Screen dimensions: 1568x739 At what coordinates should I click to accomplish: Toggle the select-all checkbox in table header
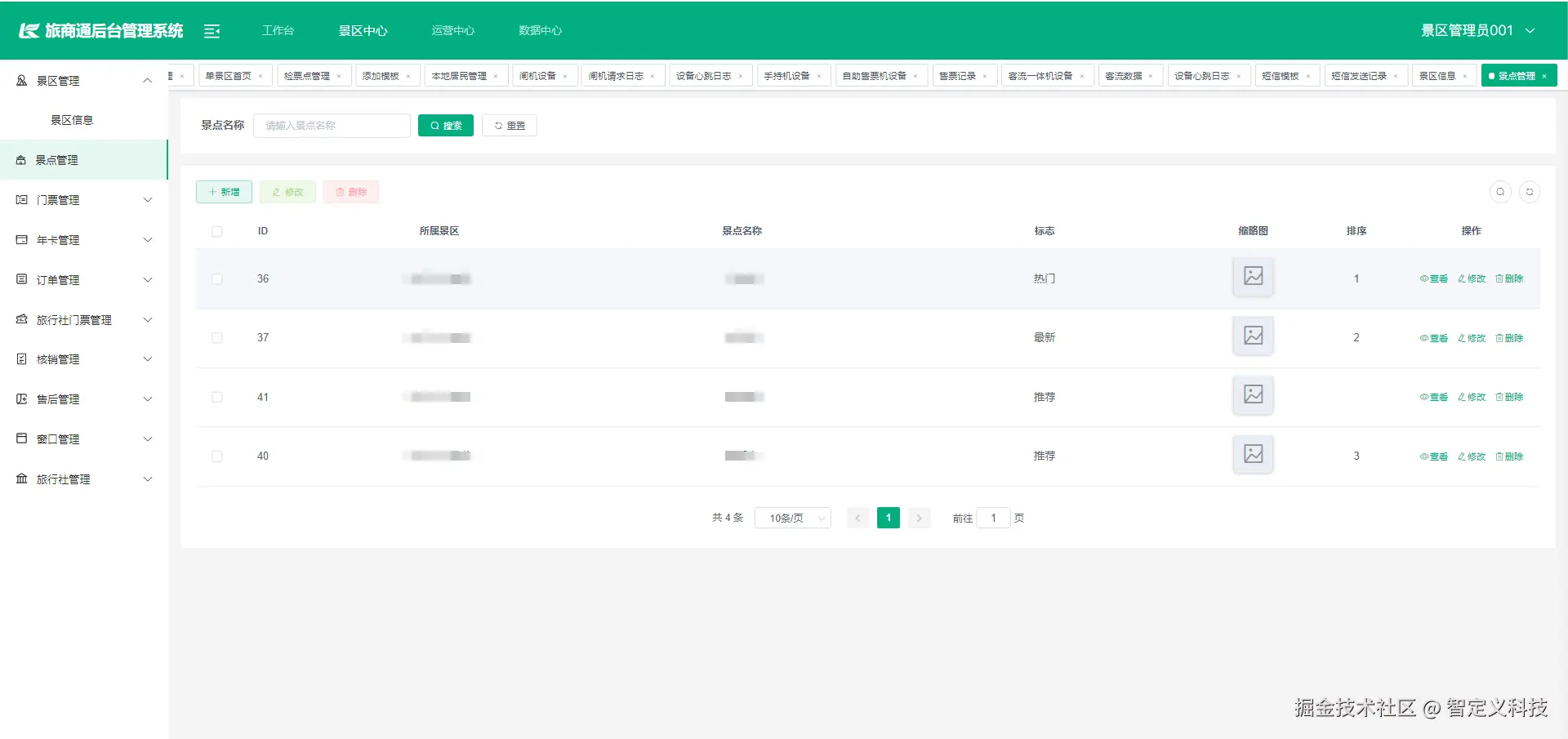tap(217, 231)
